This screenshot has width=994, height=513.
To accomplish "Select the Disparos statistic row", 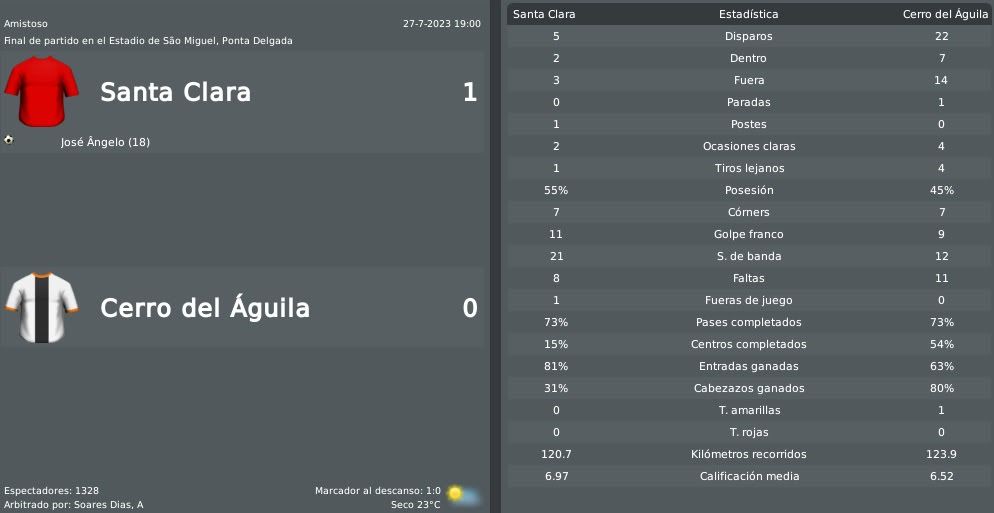I will (x=749, y=36).
